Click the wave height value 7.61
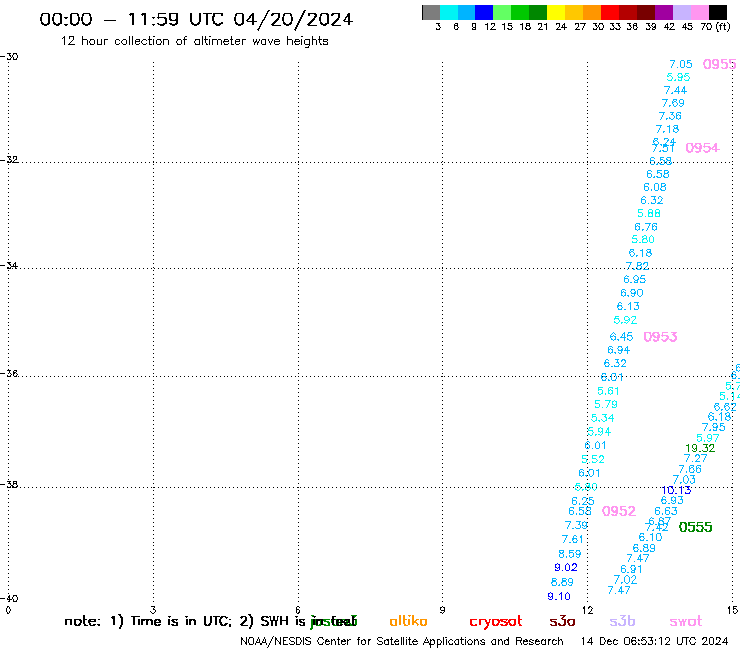This screenshot has height=650, width=740. click(x=572, y=540)
